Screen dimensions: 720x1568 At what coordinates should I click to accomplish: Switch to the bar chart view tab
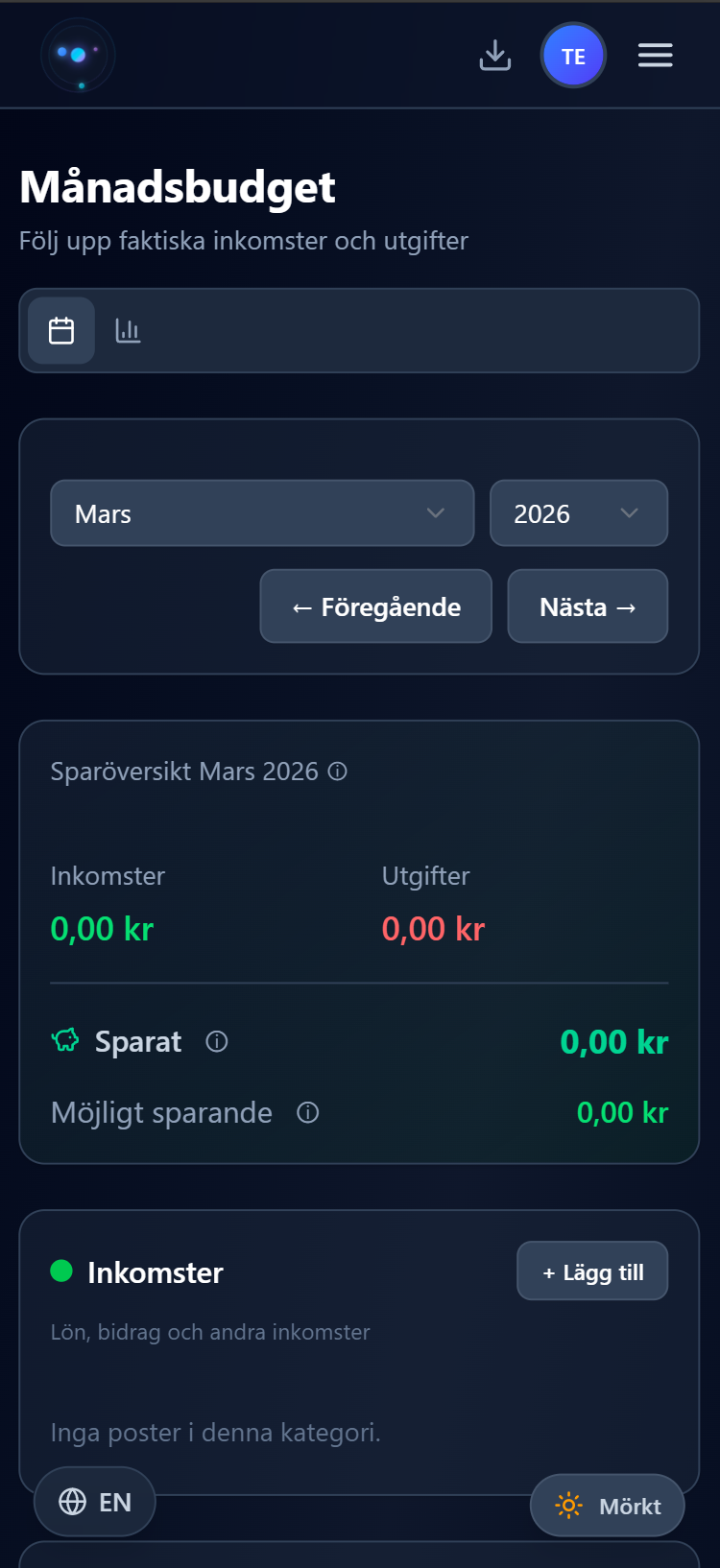(128, 331)
